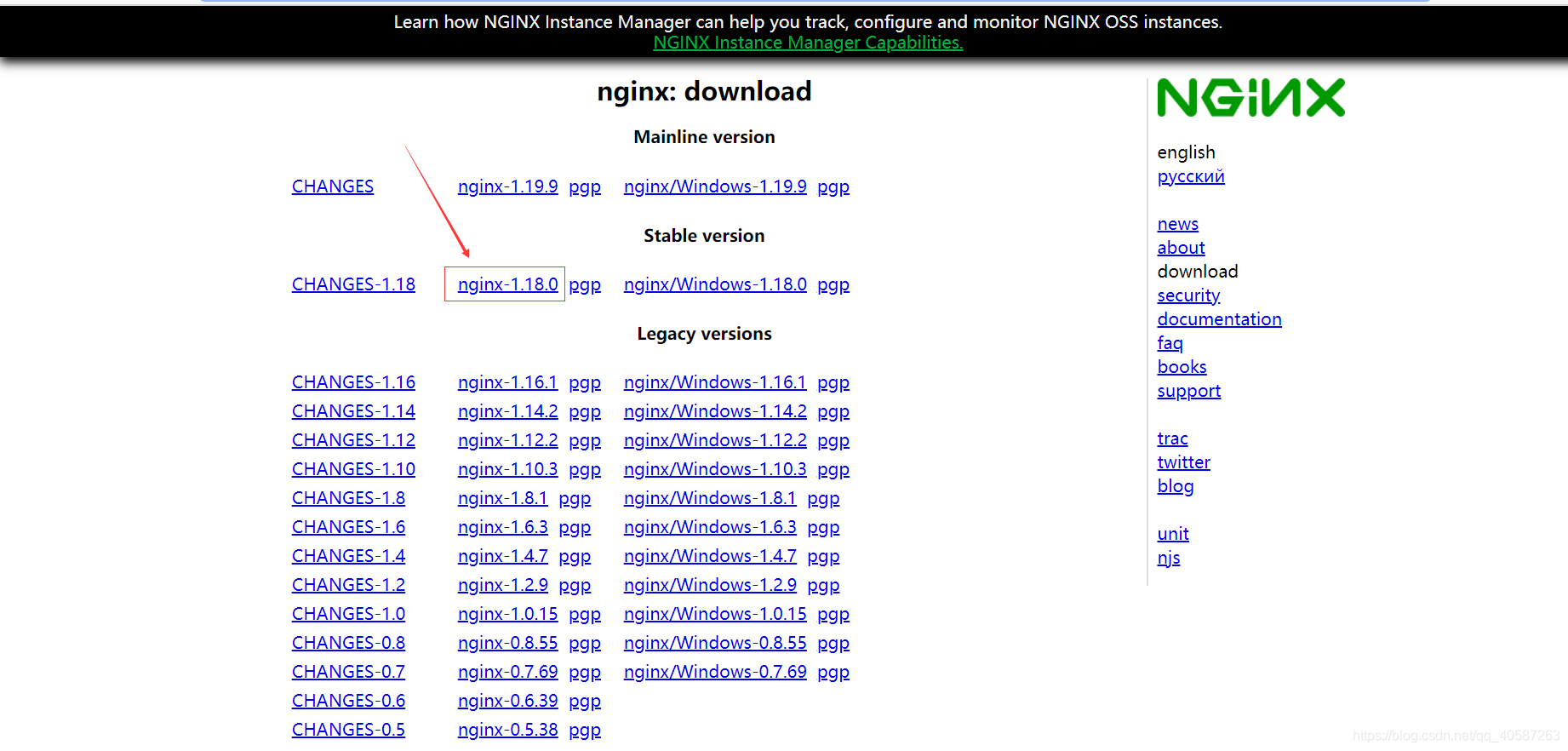The image size is (1568, 751).
Task: Download nginx-1.14.2 source
Action: (508, 411)
